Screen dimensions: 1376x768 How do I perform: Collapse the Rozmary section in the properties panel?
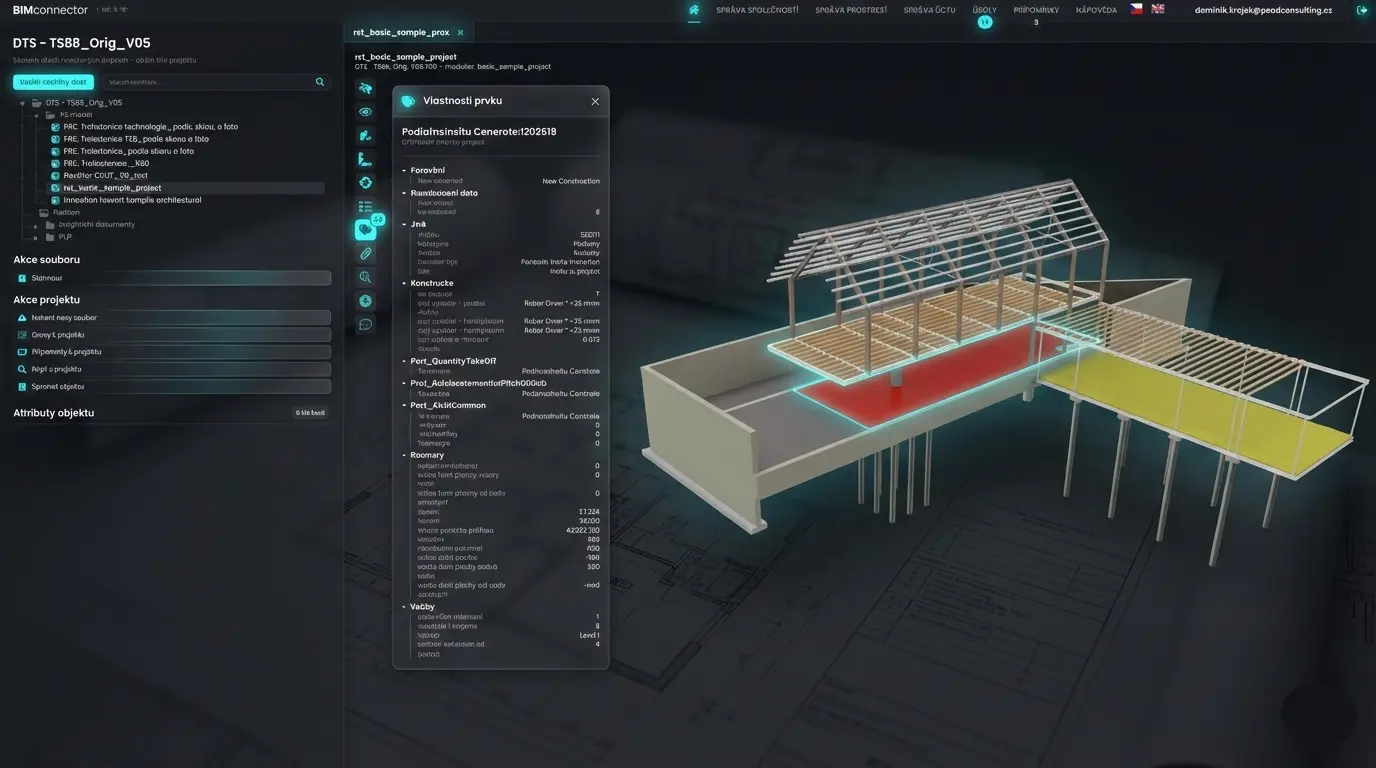click(404, 454)
